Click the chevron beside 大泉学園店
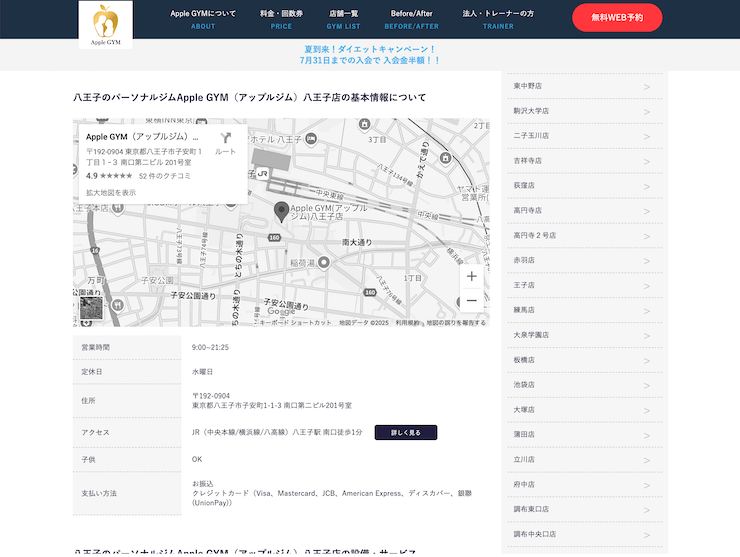The image size is (740, 557). [x=647, y=336]
